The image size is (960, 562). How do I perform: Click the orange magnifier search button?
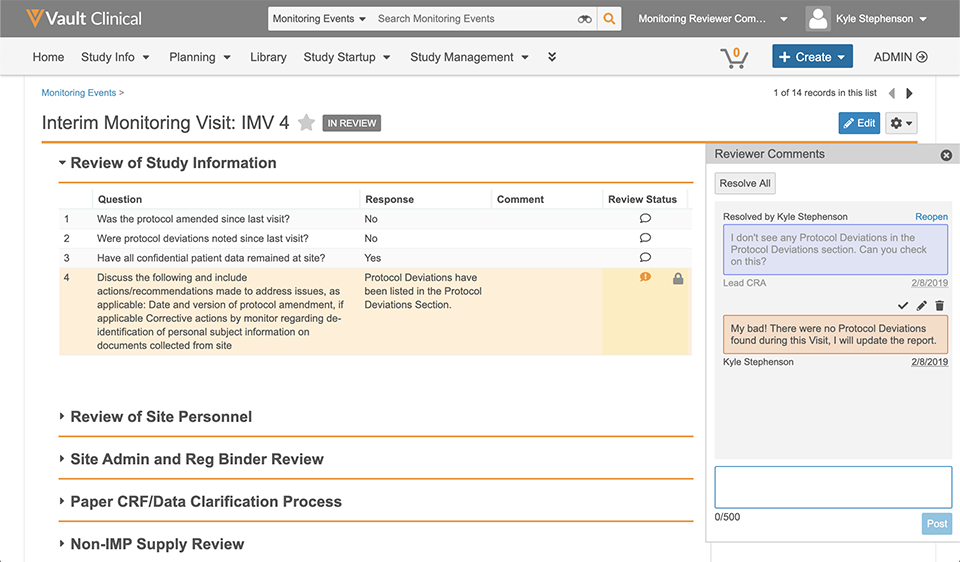[x=609, y=19]
